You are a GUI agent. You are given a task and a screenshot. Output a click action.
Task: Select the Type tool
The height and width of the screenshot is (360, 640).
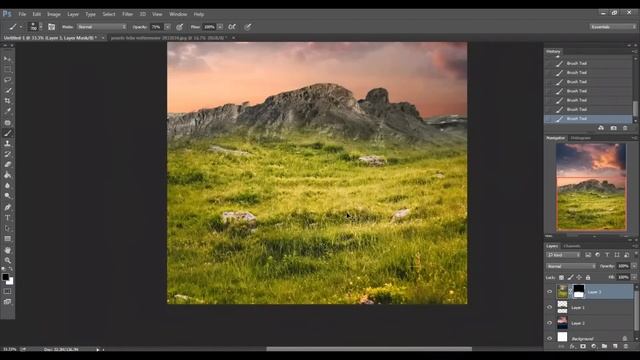coord(7,218)
